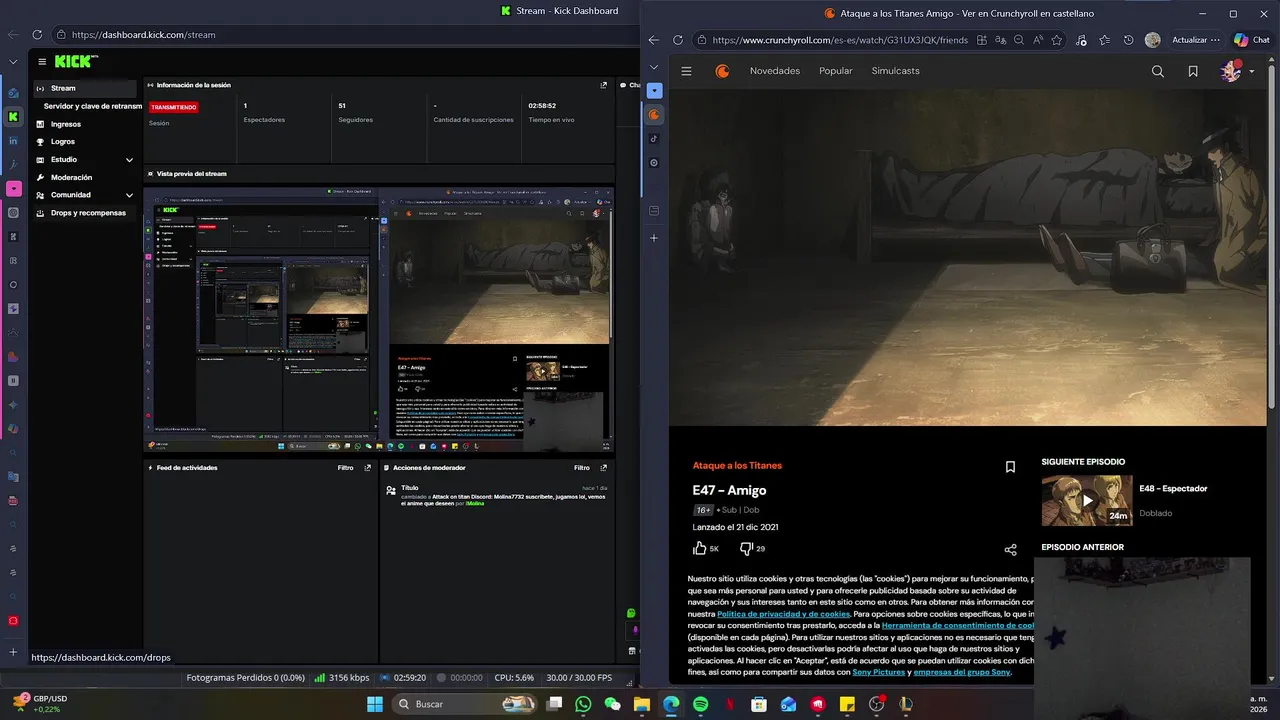Open Crunchyroll search magnifier
The image size is (1280, 720).
(x=1157, y=71)
